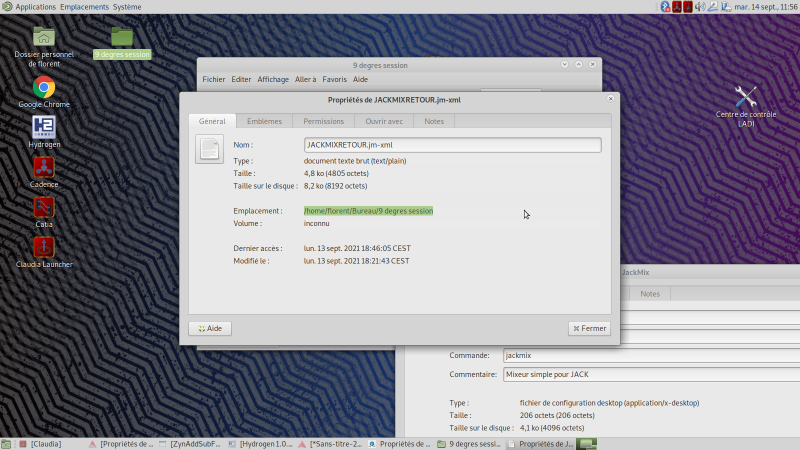Switch to the Ouvrir avec tab
Viewport: 800px width, 450px height.
[384, 121]
